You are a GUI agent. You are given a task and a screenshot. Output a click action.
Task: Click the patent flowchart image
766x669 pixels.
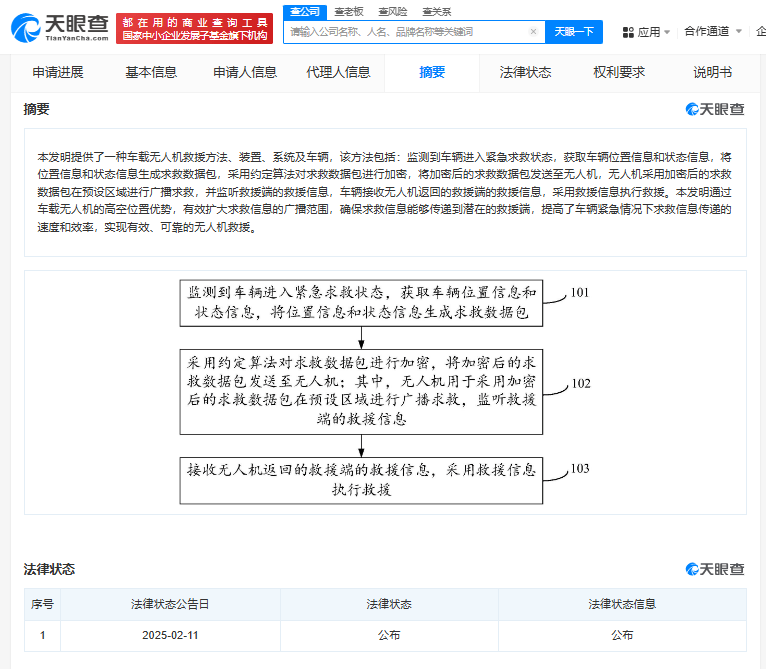(385, 392)
